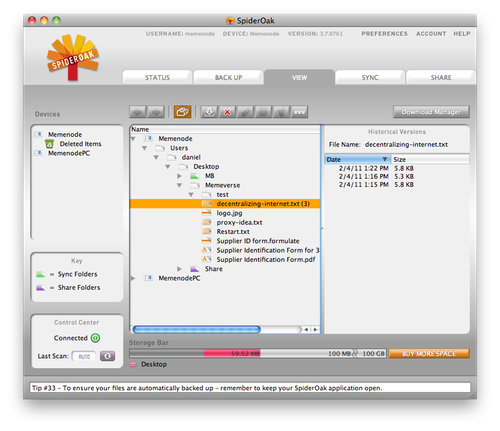Select decentralizing-internet.txt (3) in file tree
Screen dimensions: 500x431
[225, 204]
